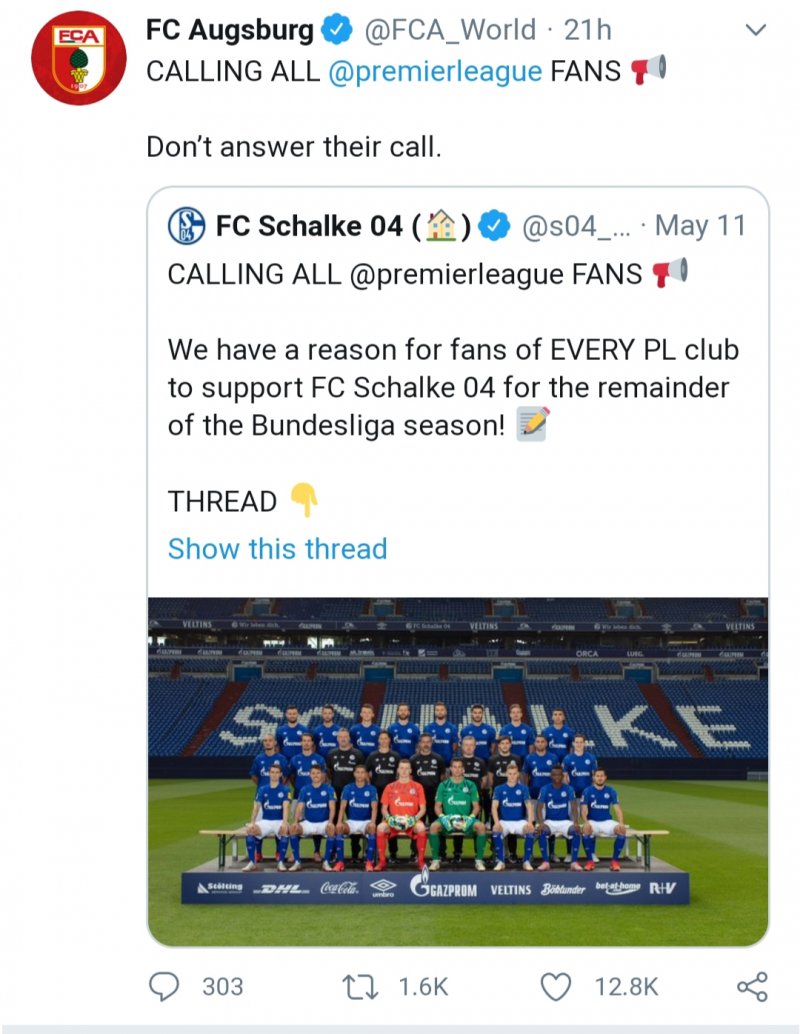Image resolution: width=800 pixels, height=1034 pixels.
Task: Click FC Schalke 04 crest avatar
Action: pos(187,226)
